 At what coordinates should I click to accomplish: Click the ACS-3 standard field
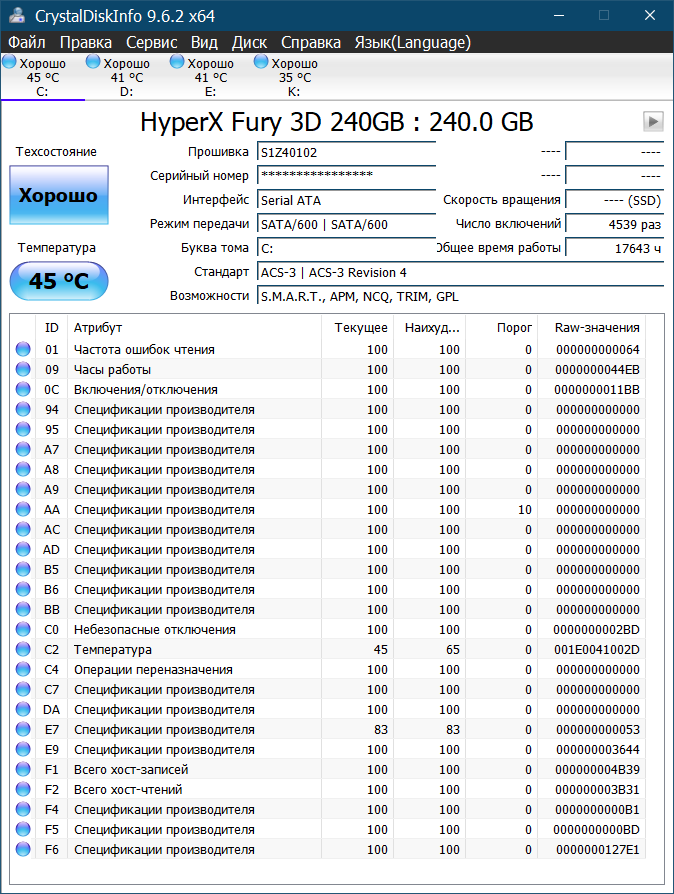point(461,272)
